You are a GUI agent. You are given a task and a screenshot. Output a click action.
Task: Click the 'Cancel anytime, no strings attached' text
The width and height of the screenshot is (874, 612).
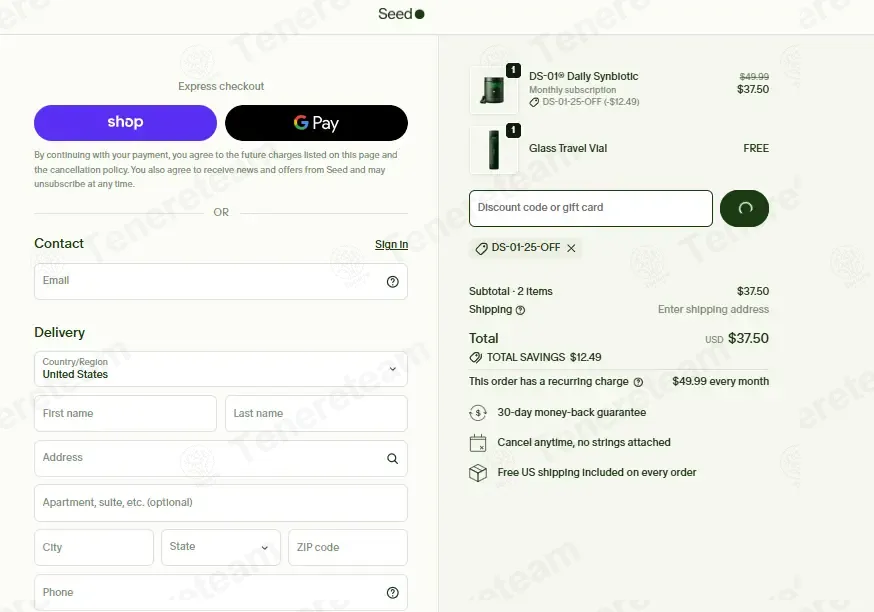(584, 443)
